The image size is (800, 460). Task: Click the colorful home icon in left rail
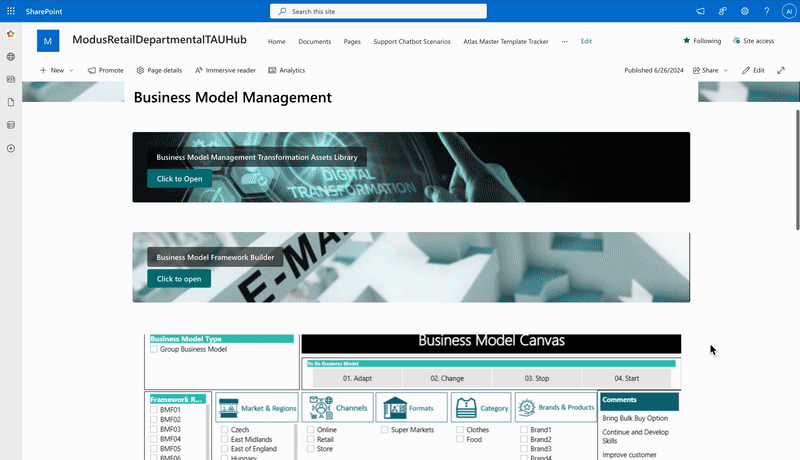(x=11, y=34)
